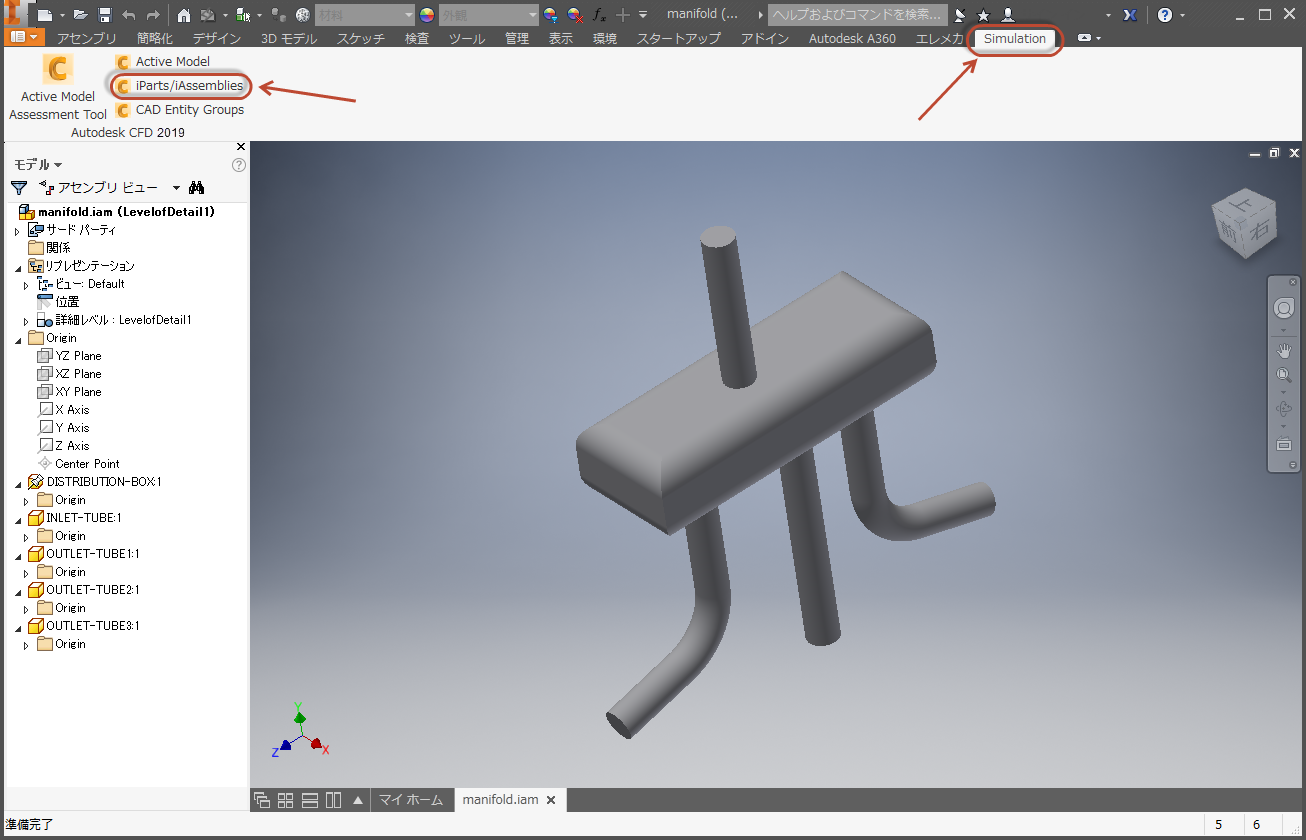Click the Adjust appearance icon
Viewport: 1306px width, 840px height.
point(550,15)
